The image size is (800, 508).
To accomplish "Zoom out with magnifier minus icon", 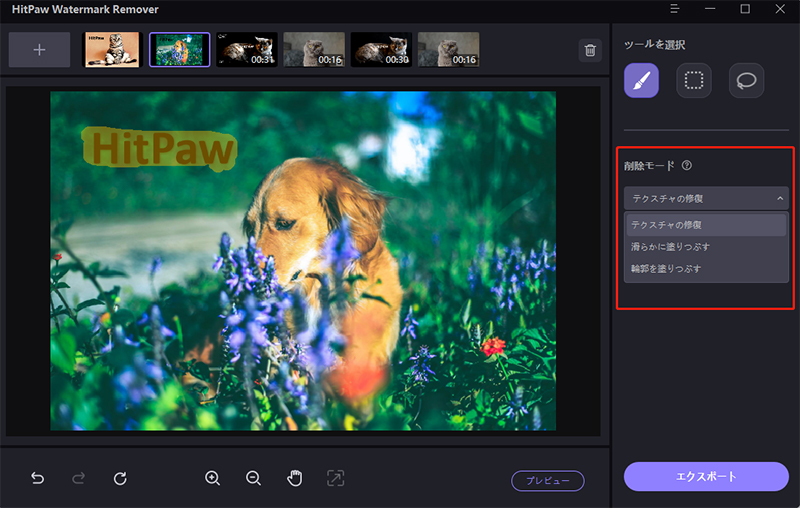I will [x=253, y=478].
